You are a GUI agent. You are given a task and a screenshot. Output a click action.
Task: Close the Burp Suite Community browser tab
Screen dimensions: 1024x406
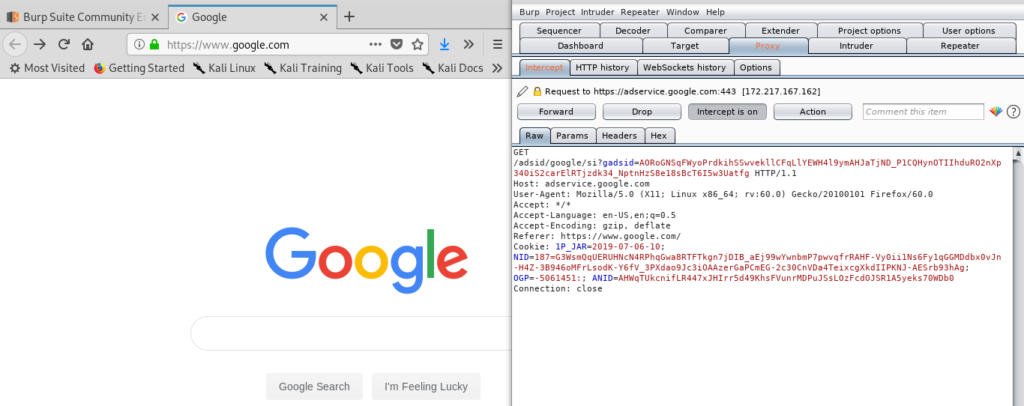[155, 17]
